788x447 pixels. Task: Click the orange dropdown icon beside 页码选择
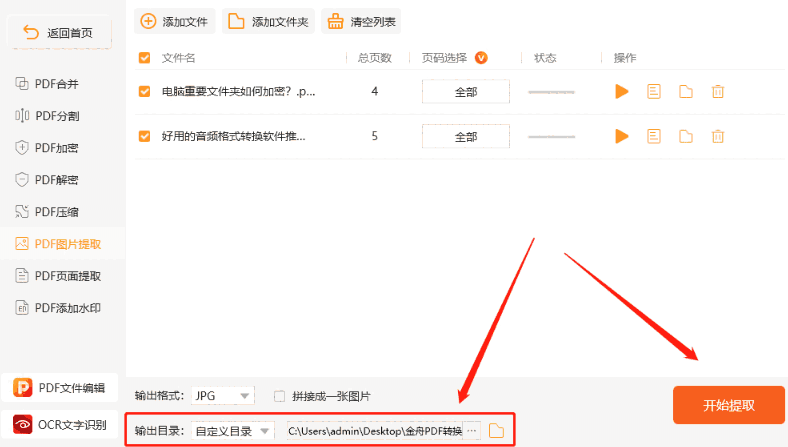pyautogui.click(x=481, y=58)
